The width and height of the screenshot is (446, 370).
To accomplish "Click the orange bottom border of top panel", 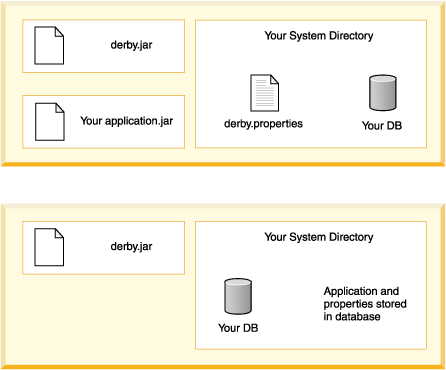I will [223, 164].
